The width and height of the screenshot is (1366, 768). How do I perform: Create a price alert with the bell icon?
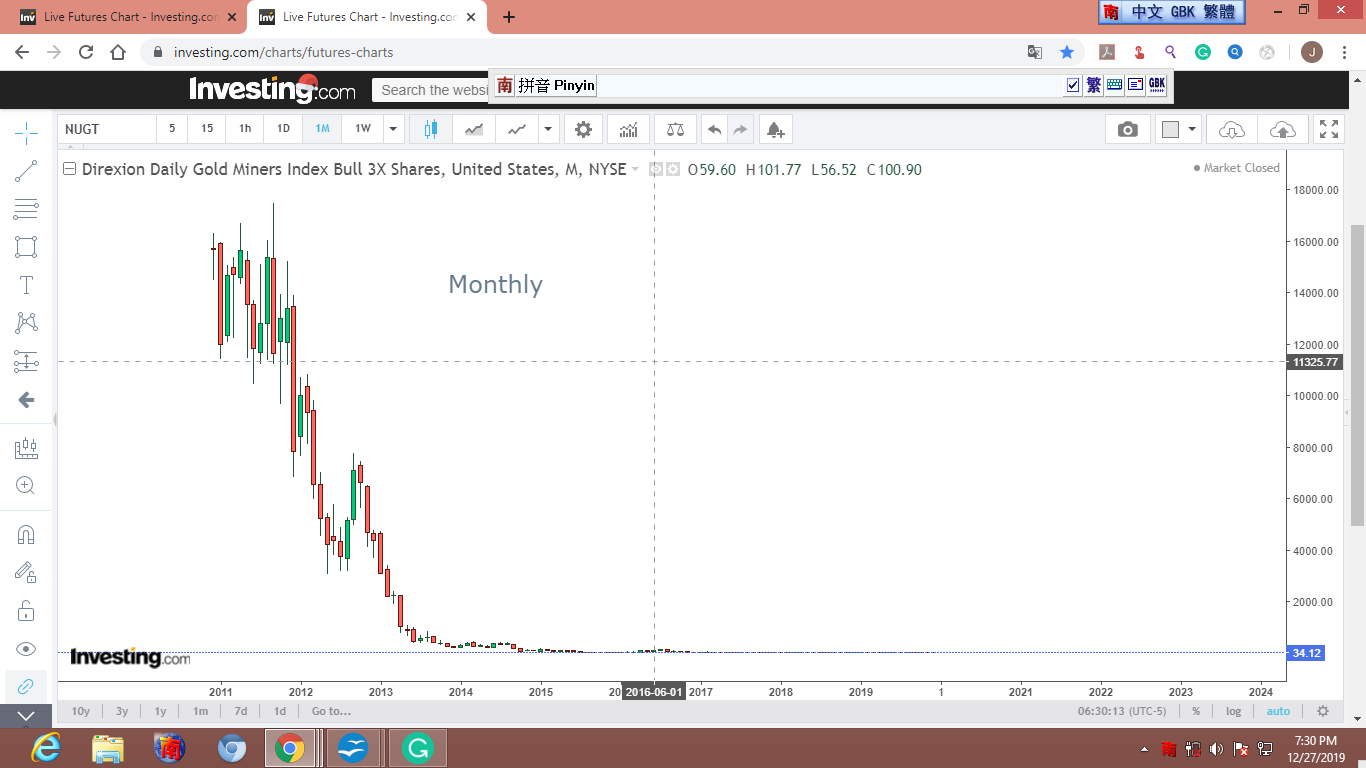(x=775, y=129)
